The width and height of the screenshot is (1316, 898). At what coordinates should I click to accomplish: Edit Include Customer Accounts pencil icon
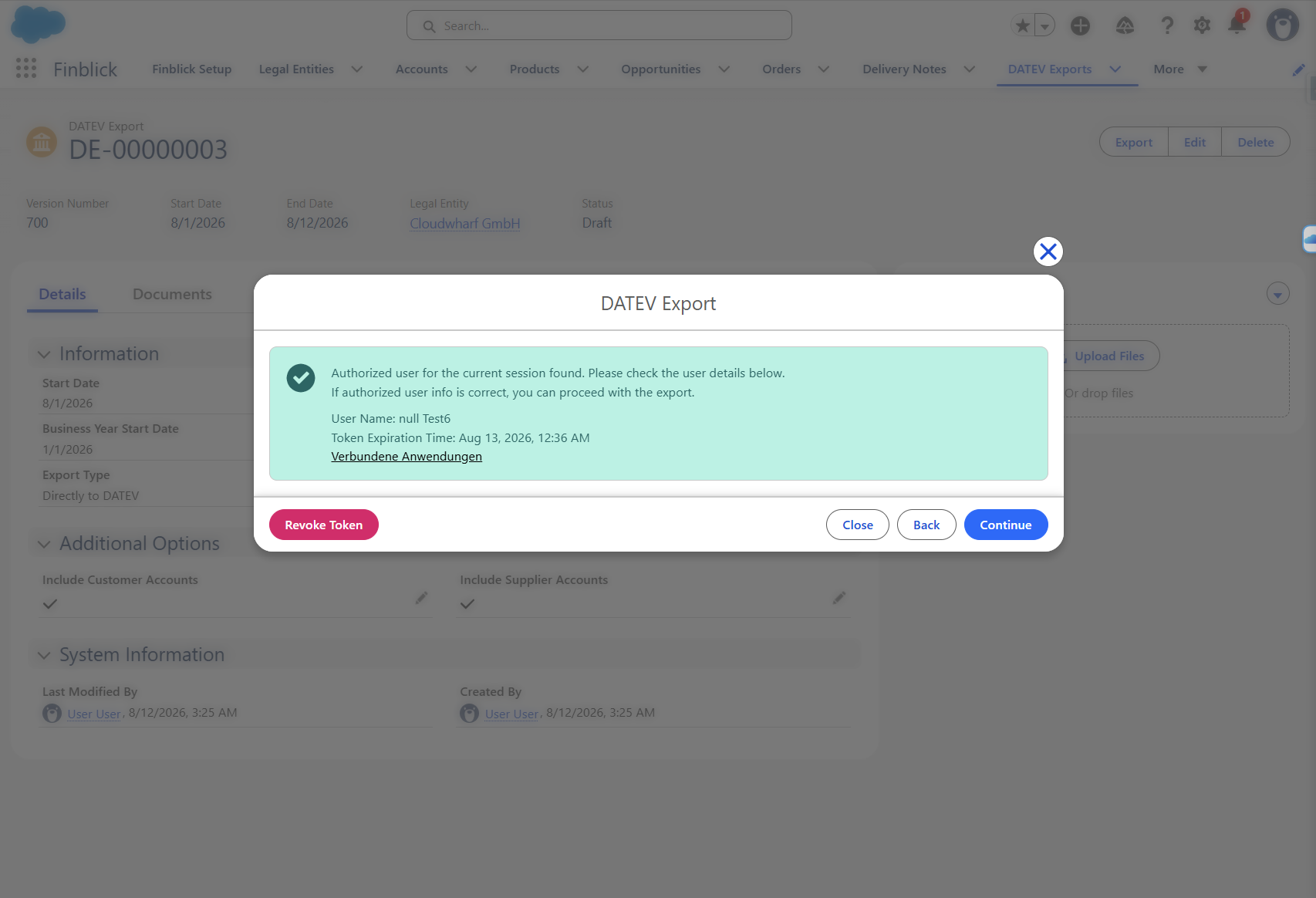421,598
